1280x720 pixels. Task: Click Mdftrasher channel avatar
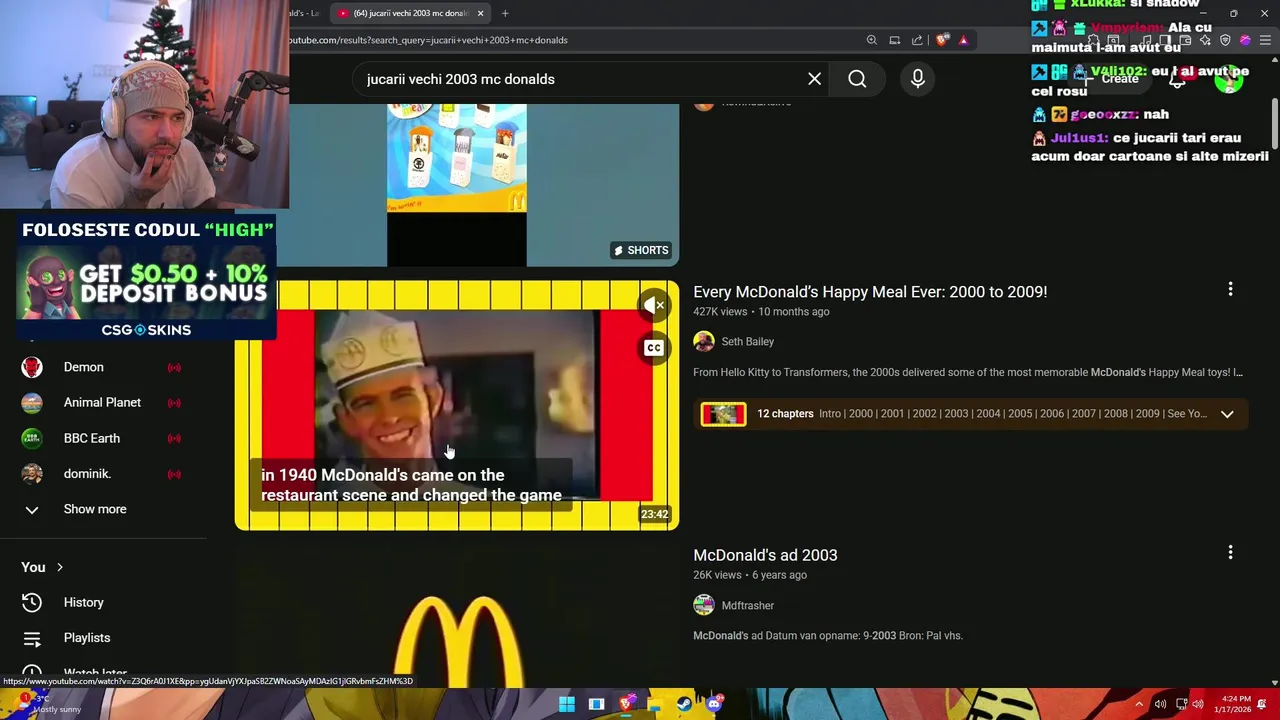(704, 605)
